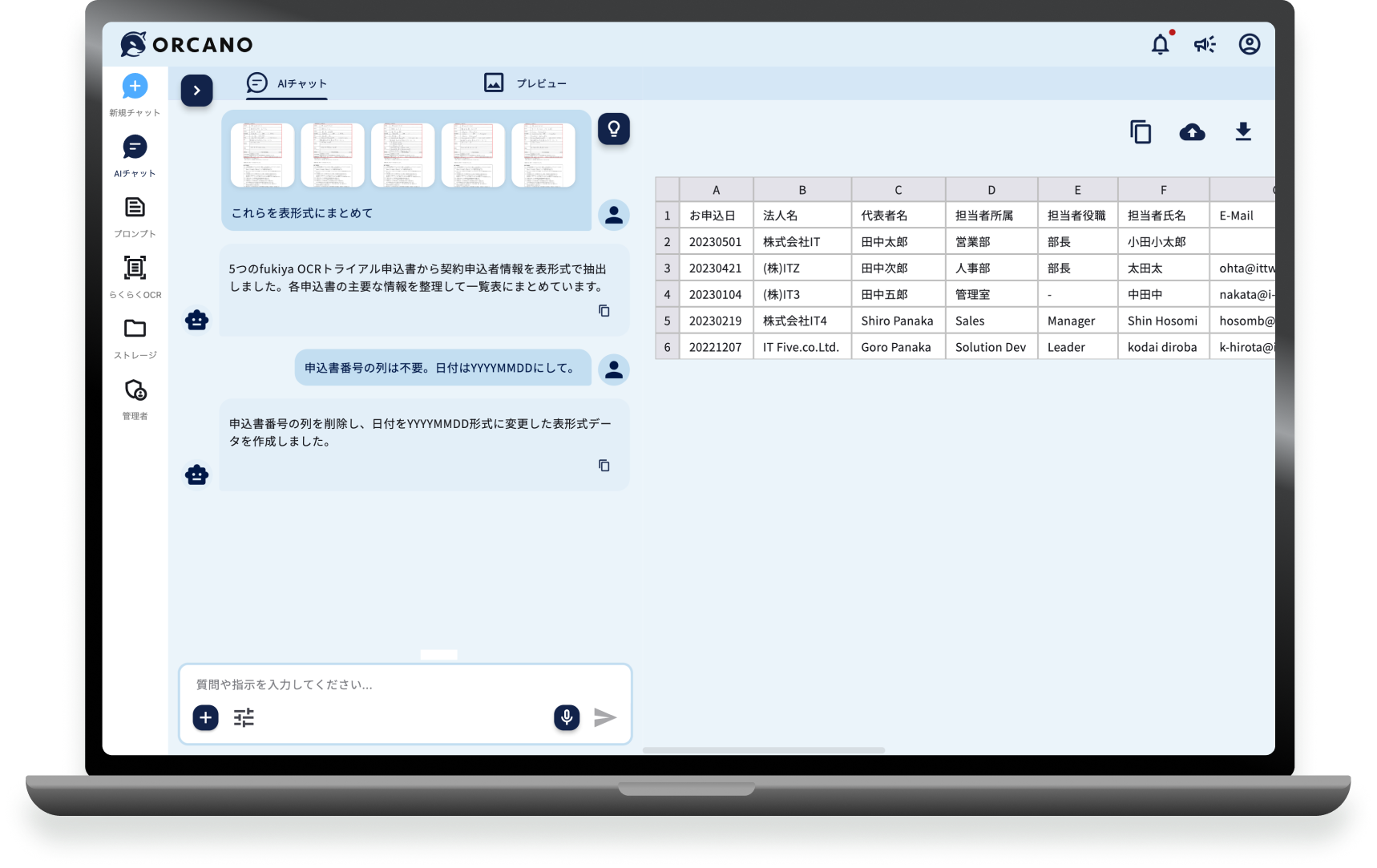The width and height of the screenshot is (1377, 868).
Task: Expand the sidebar with the chevron button
Action: tap(196, 91)
